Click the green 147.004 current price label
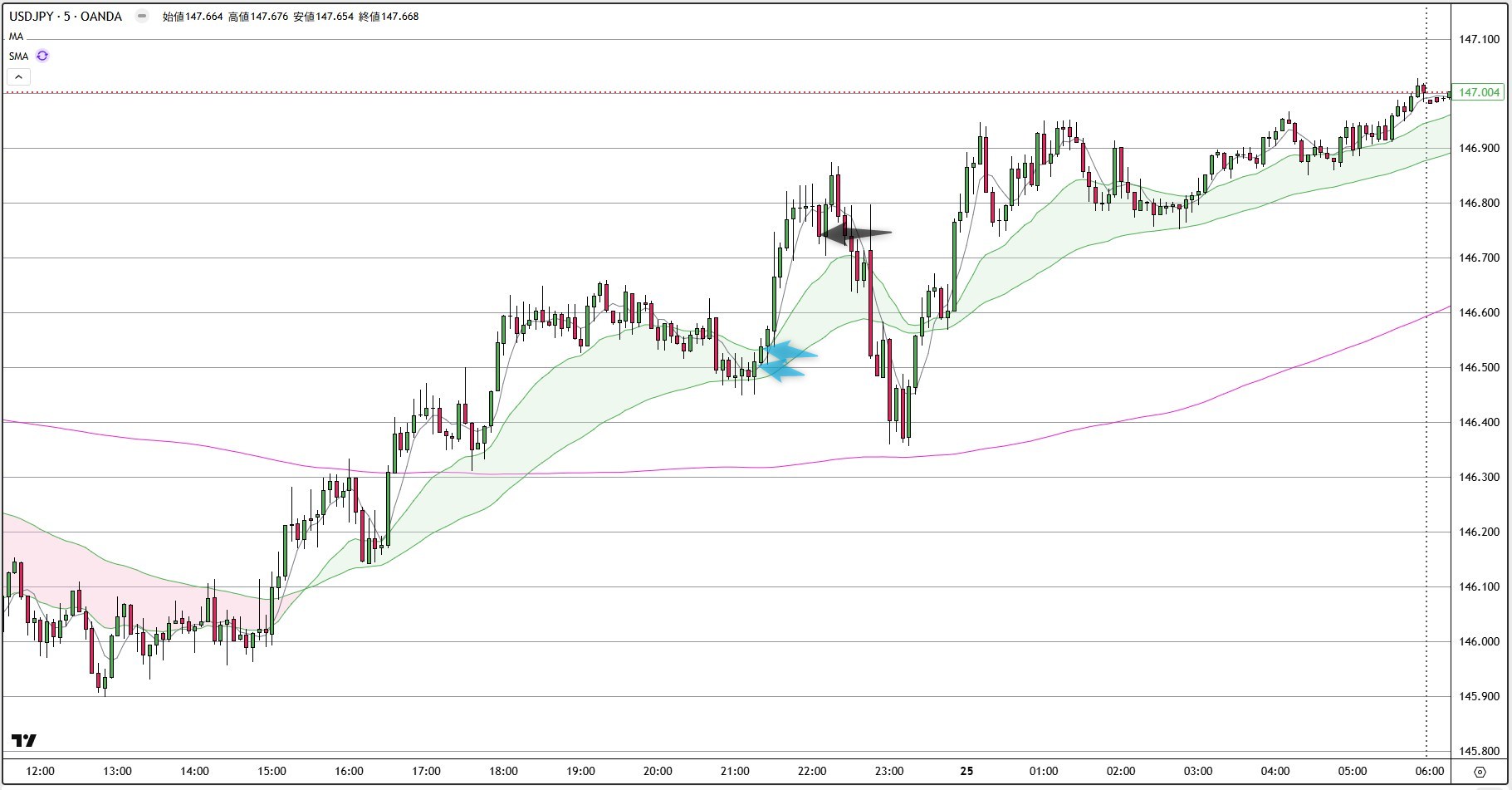This screenshot has width=1512, height=790. coord(1480,92)
